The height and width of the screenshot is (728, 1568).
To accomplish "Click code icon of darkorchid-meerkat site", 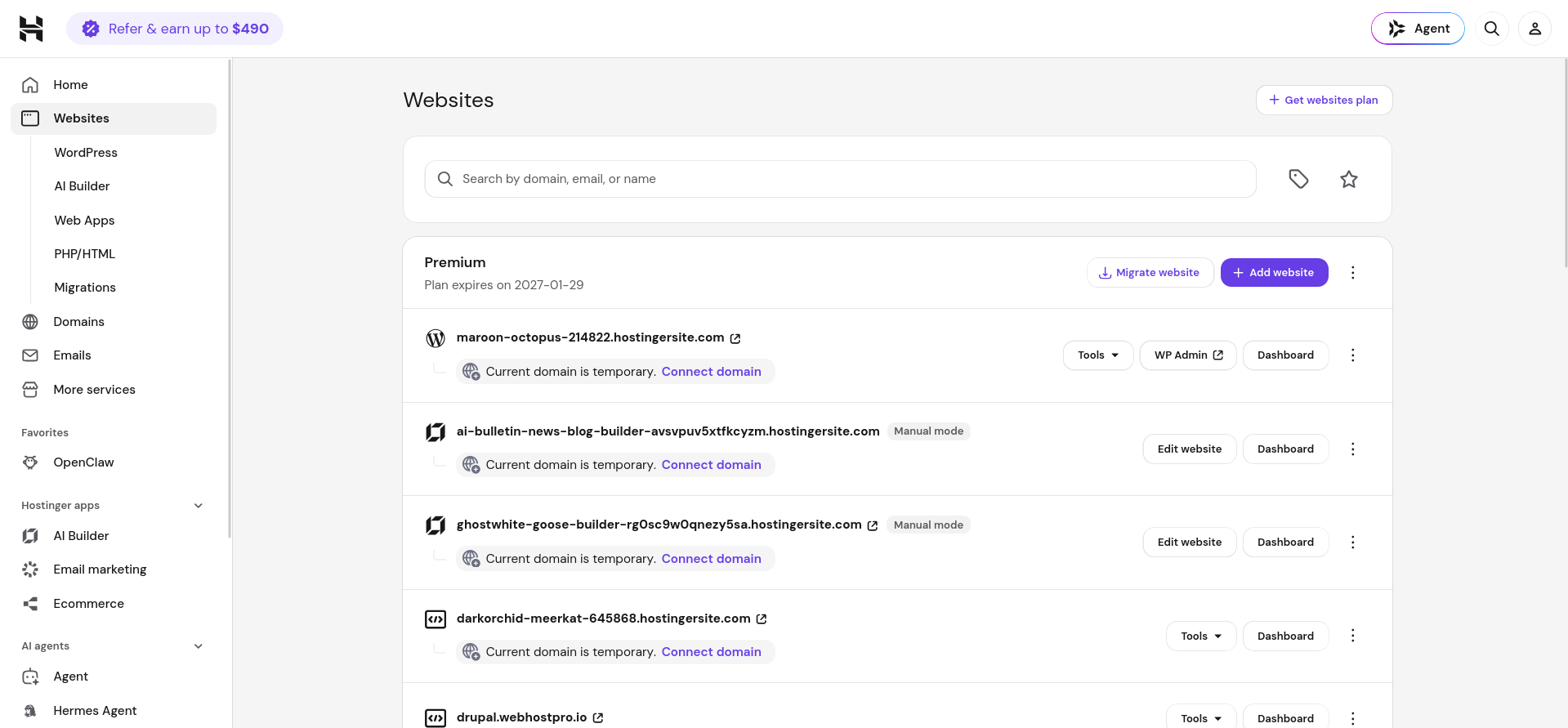I will (436, 619).
